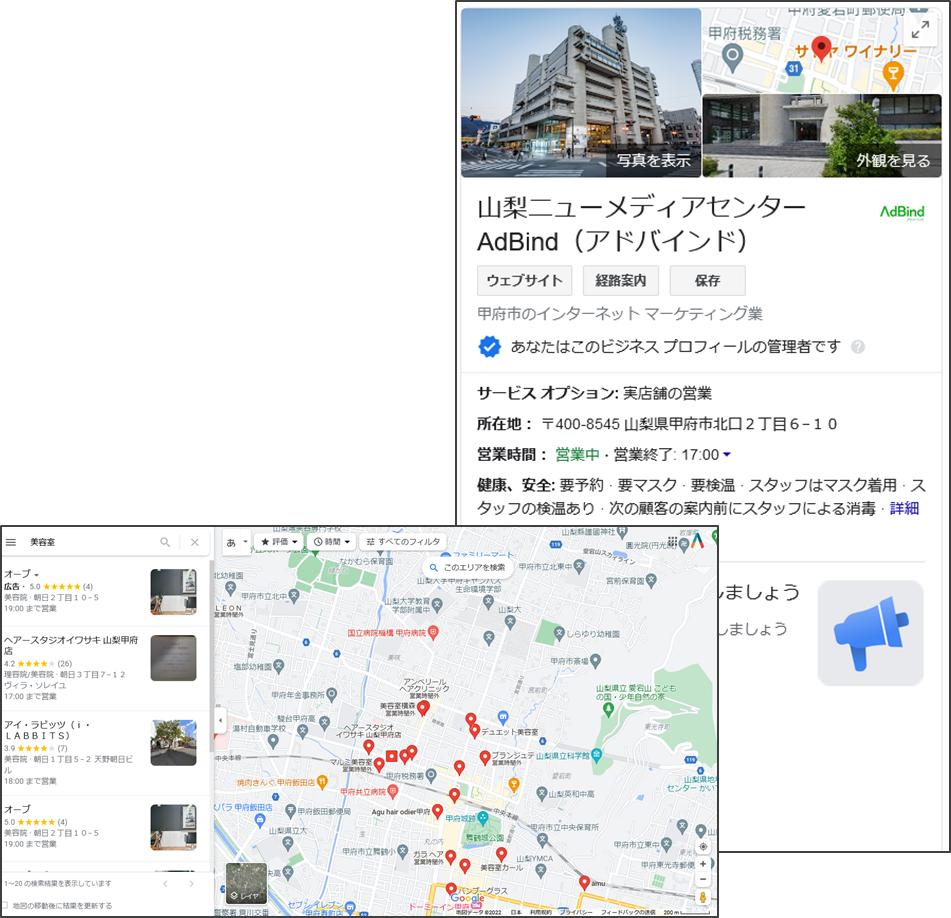Open the 時間 hours filter dropdown
The width and height of the screenshot is (951, 918).
point(332,541)
